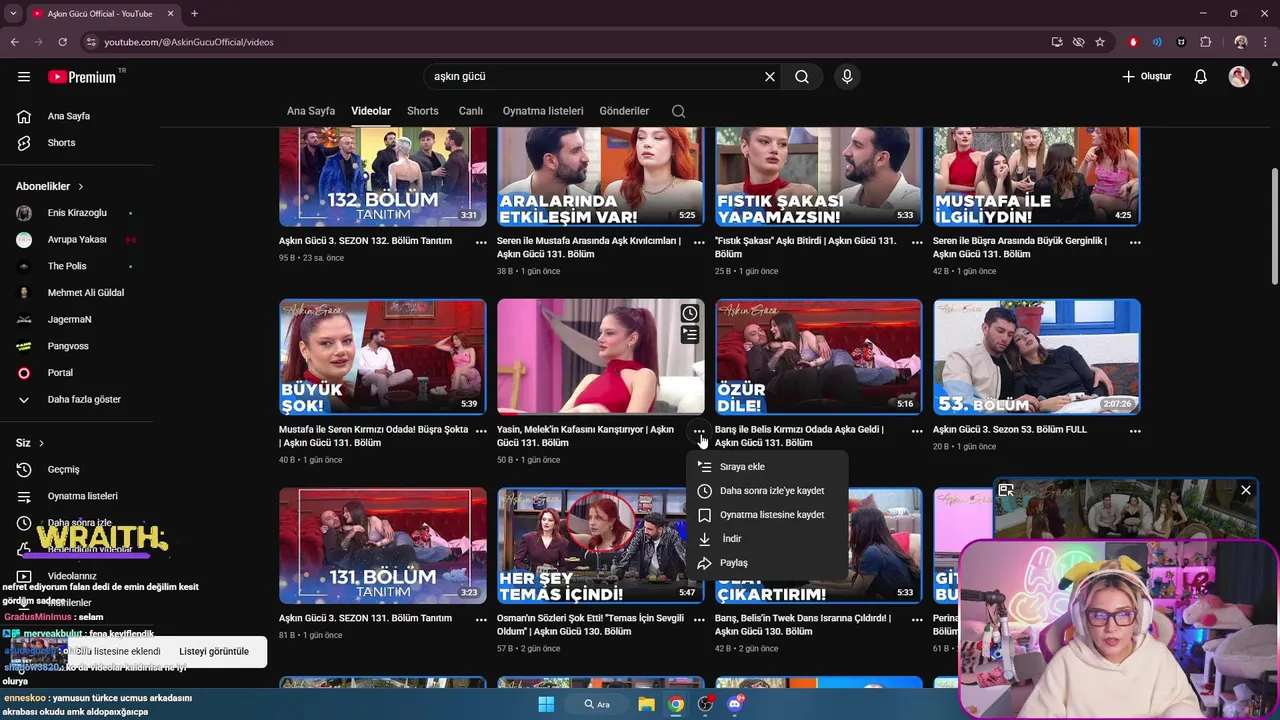
Task: Open options for Seren ile Büşra Gerginlik video
Action: click(x=1135, y=242)
